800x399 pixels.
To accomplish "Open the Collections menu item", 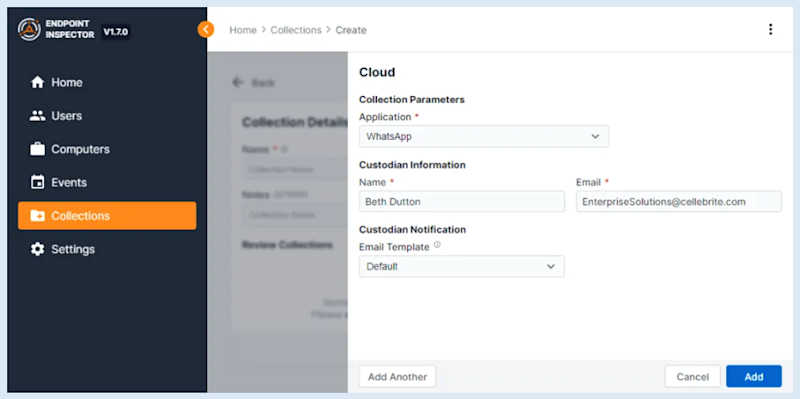I will coord(107,216).
